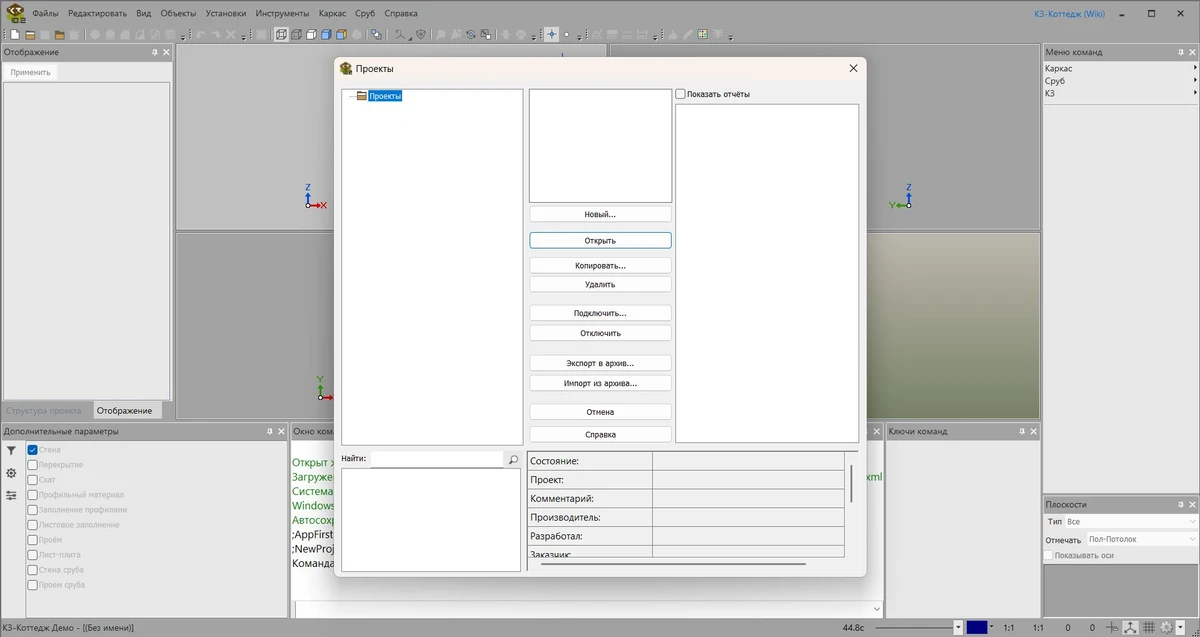
Task: Click the funnel filter icon
Action: [x=11, y=451]
